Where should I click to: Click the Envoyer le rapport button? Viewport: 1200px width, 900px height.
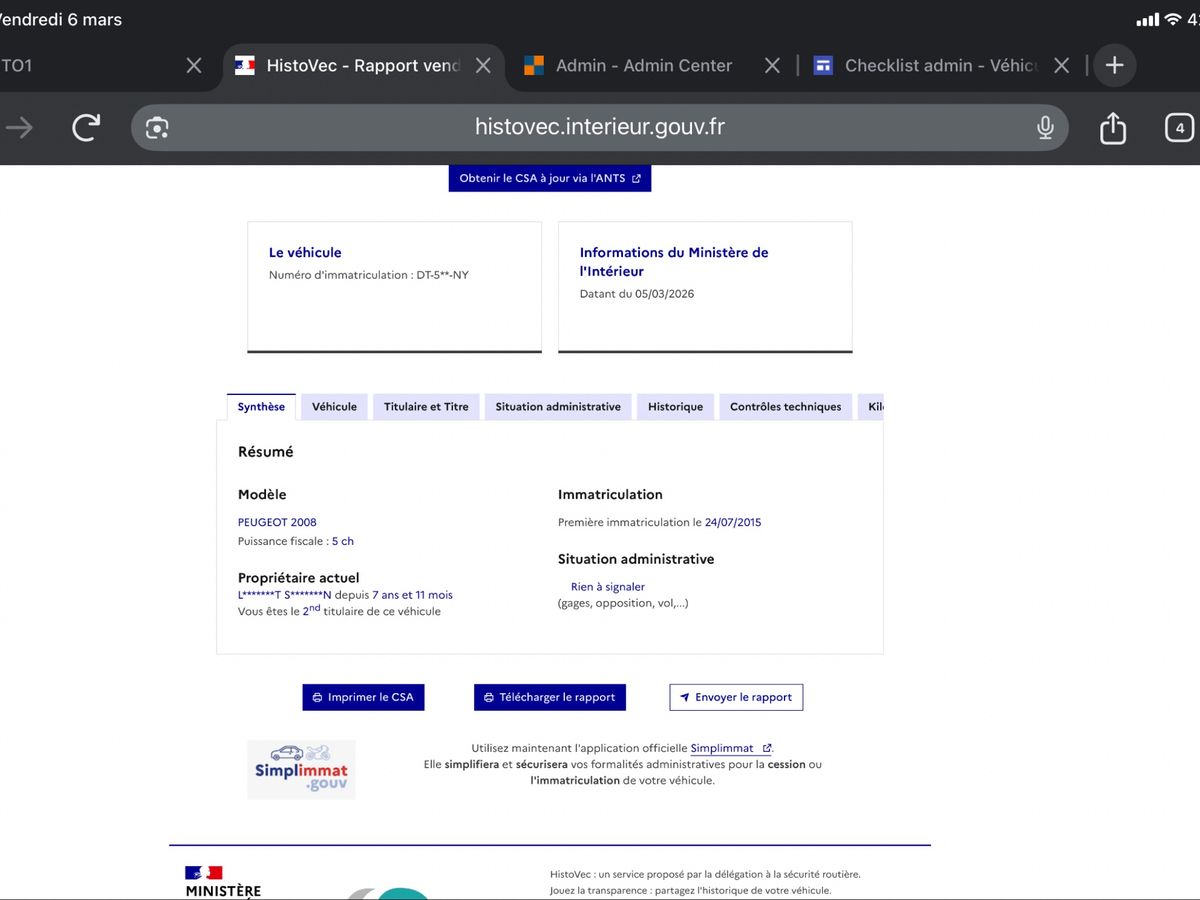tap(736, 697)
